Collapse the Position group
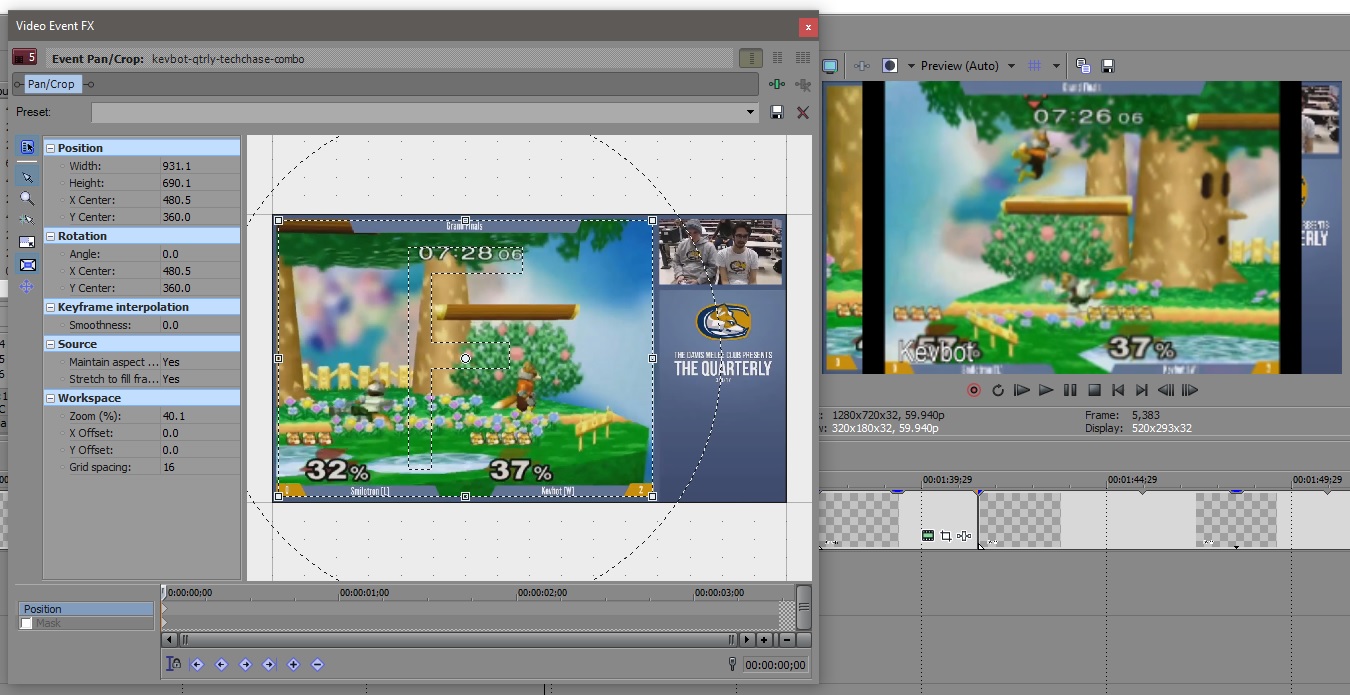Viewport: 1350px width, 695px height. coord(51,148)
